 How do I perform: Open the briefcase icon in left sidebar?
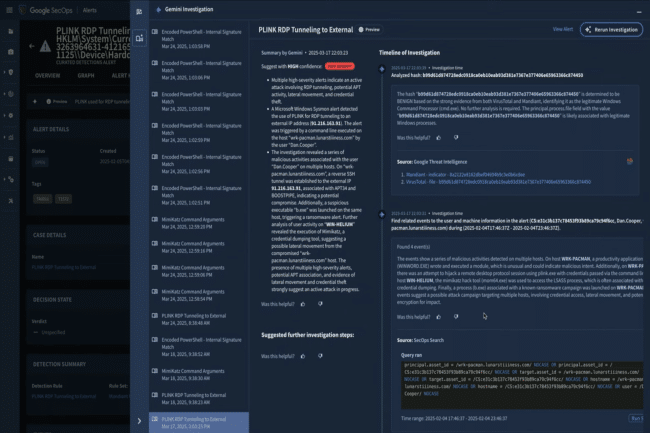pyautogui.click(x=11, y=52)
